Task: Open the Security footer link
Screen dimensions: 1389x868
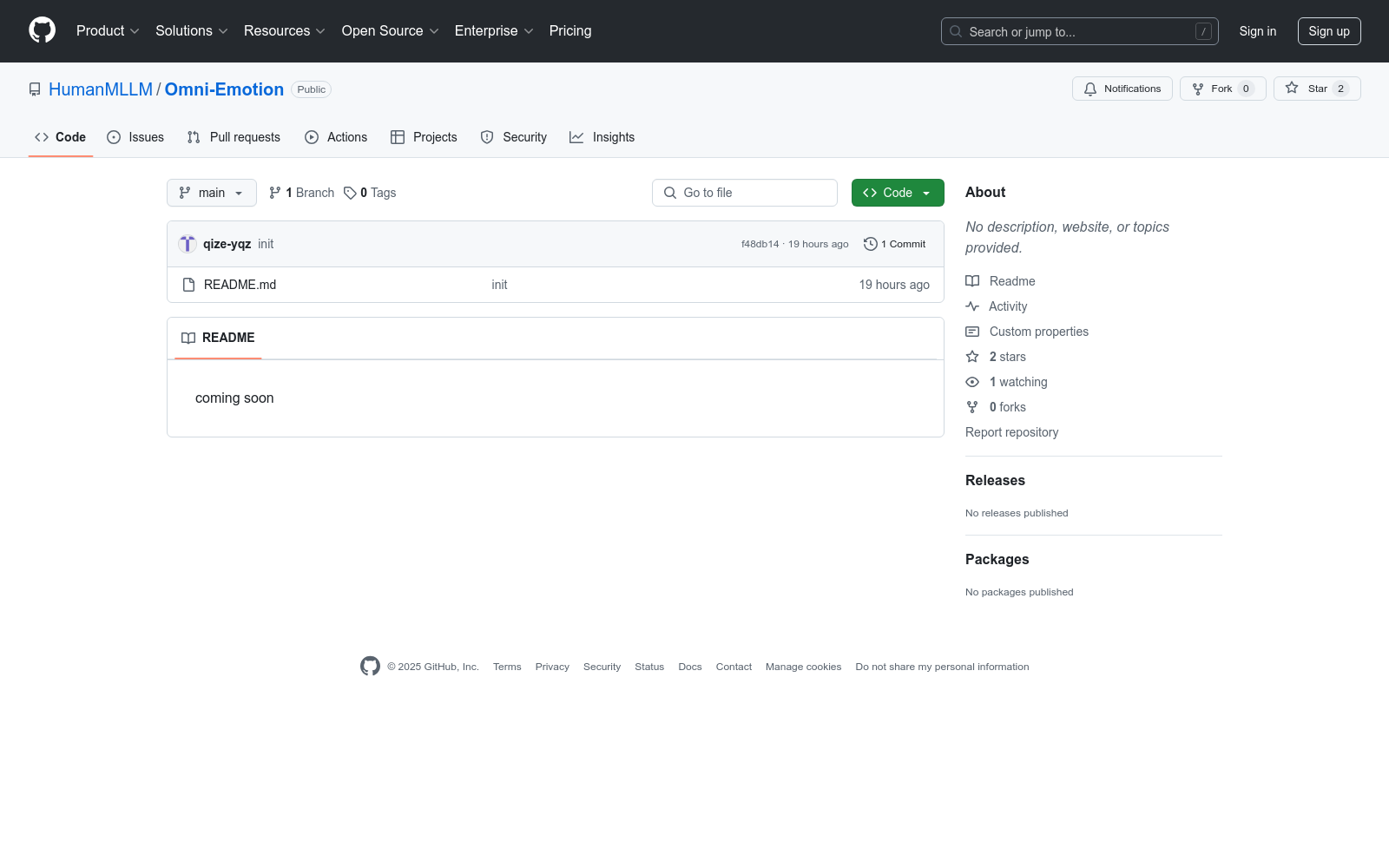Action: point(602,667)
